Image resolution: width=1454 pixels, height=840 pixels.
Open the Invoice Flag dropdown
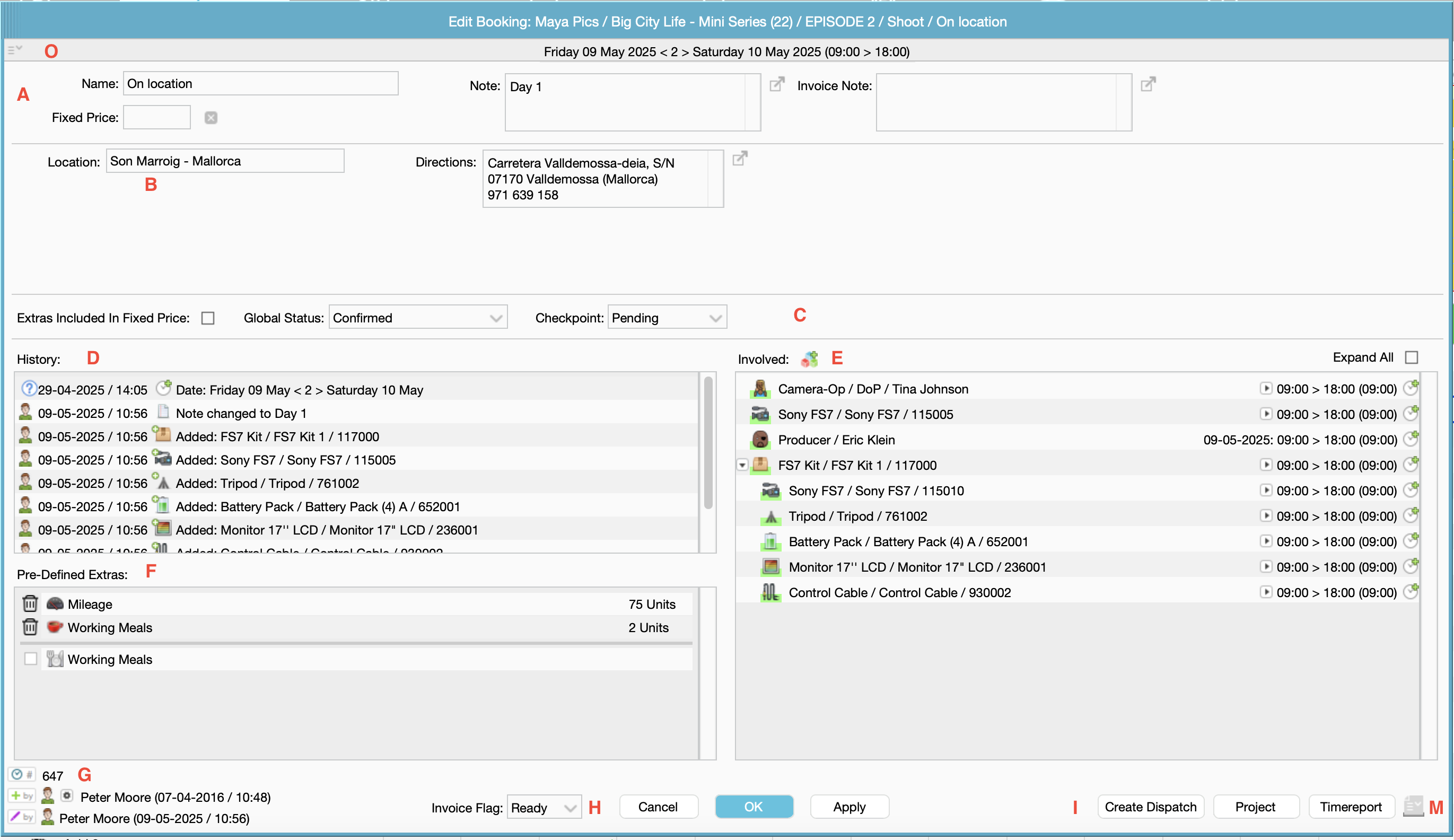(x=544, y=807)
